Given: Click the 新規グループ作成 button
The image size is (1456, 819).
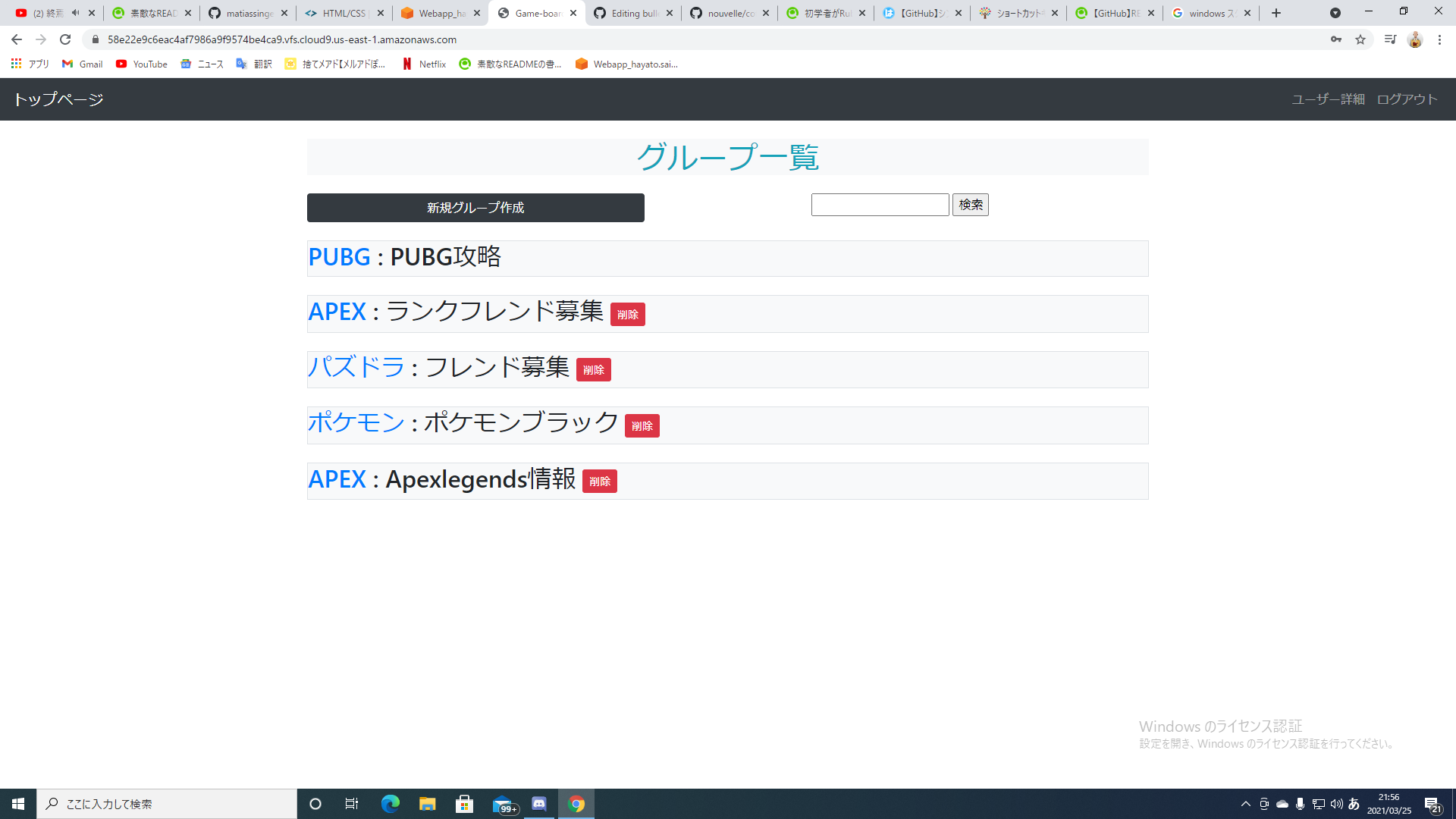Looking at the screenshot, I should tap(475, 207).
